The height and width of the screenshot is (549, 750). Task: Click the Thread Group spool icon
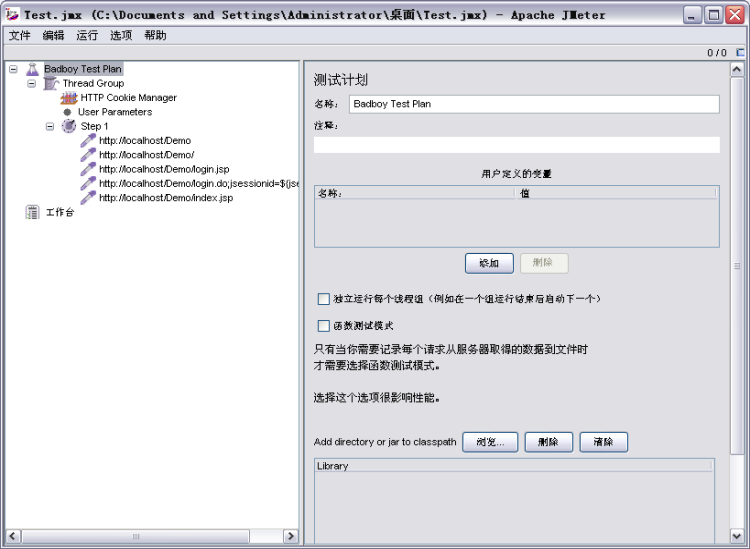[x=51, y=83]
